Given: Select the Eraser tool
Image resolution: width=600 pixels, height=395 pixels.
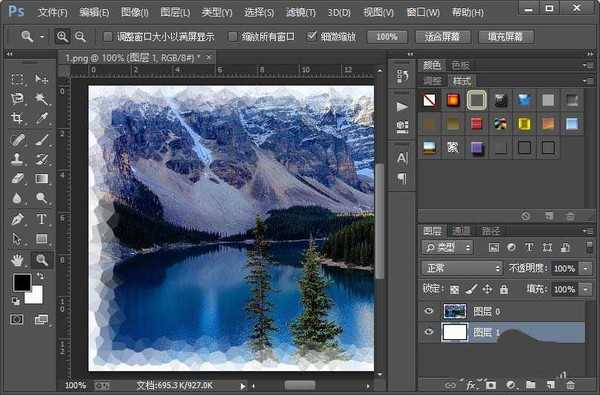Looking at the screenshot, I should click(17, 178).
